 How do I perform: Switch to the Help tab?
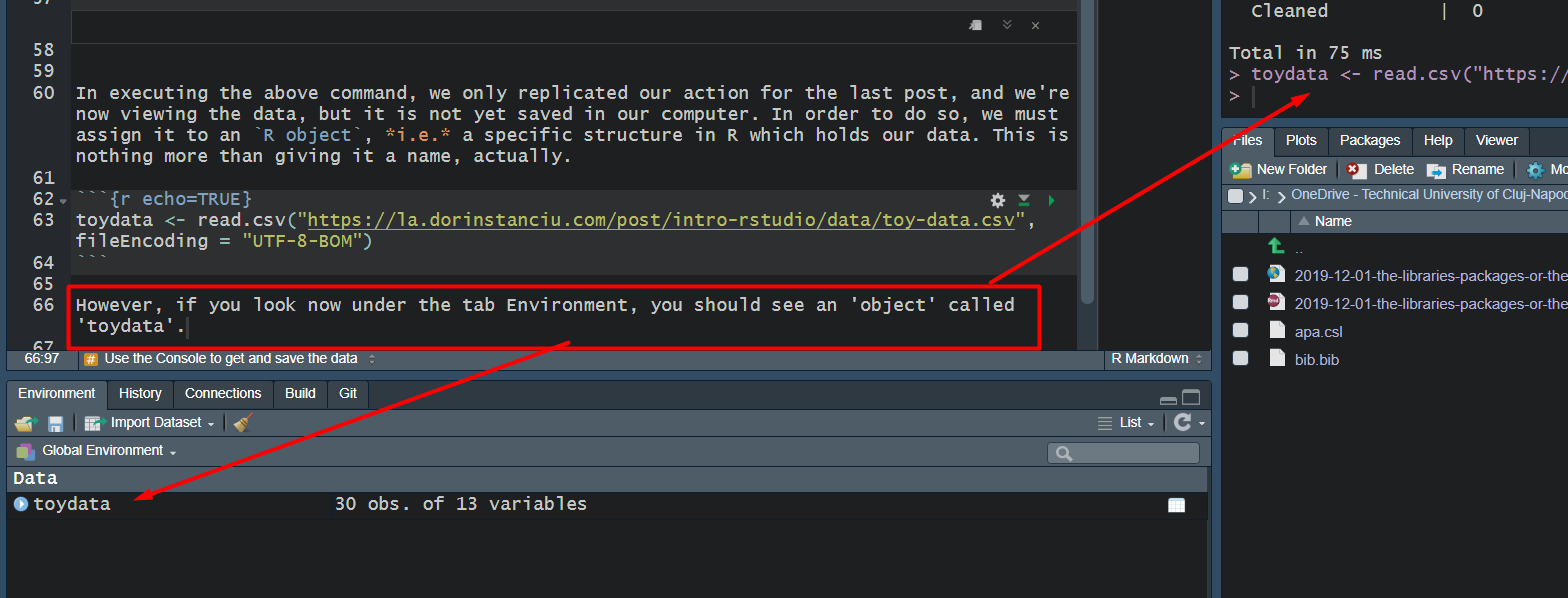point(1438,141)
